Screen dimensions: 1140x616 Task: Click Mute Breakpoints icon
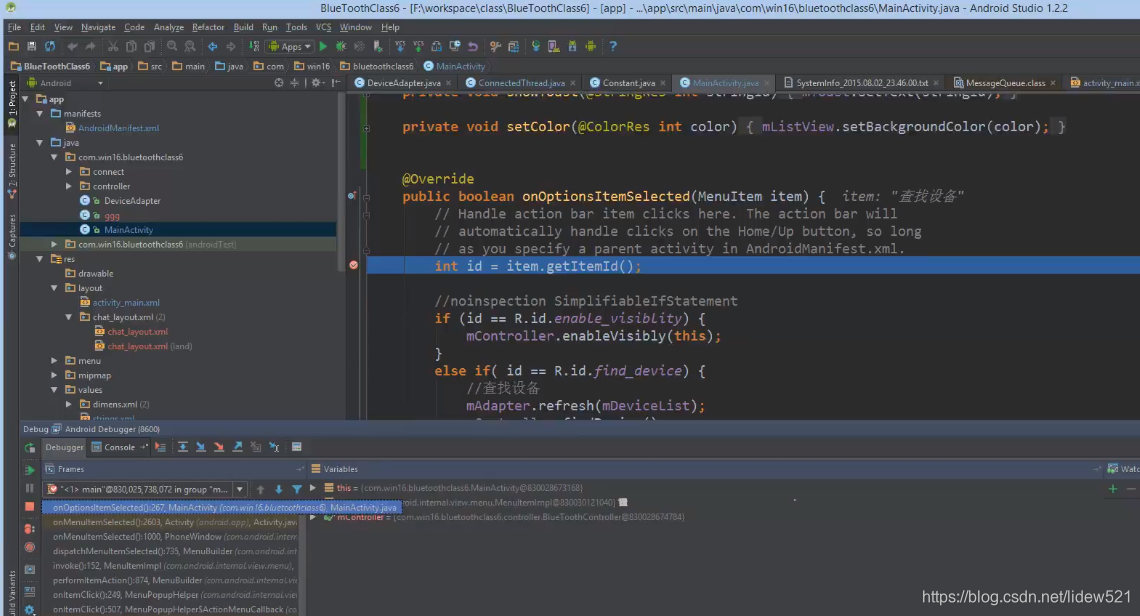(x=30, y=547)
